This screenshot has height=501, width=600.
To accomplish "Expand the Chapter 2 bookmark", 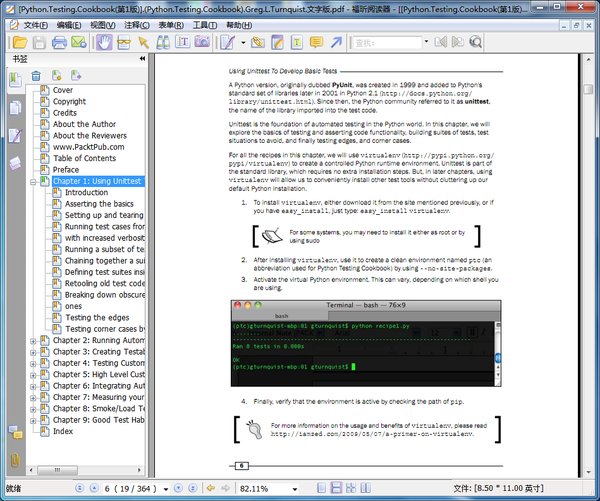I will [x=33, y=341].
